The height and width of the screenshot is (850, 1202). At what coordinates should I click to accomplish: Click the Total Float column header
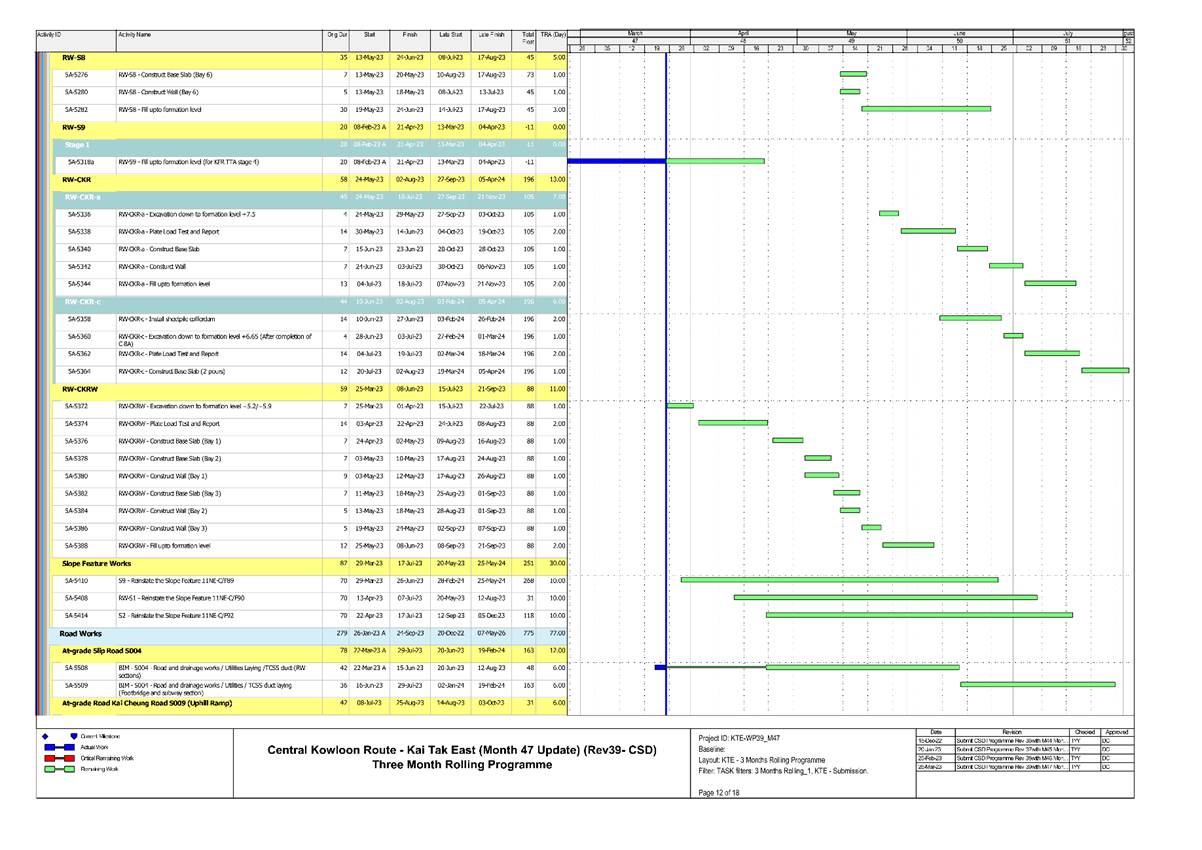528,37
